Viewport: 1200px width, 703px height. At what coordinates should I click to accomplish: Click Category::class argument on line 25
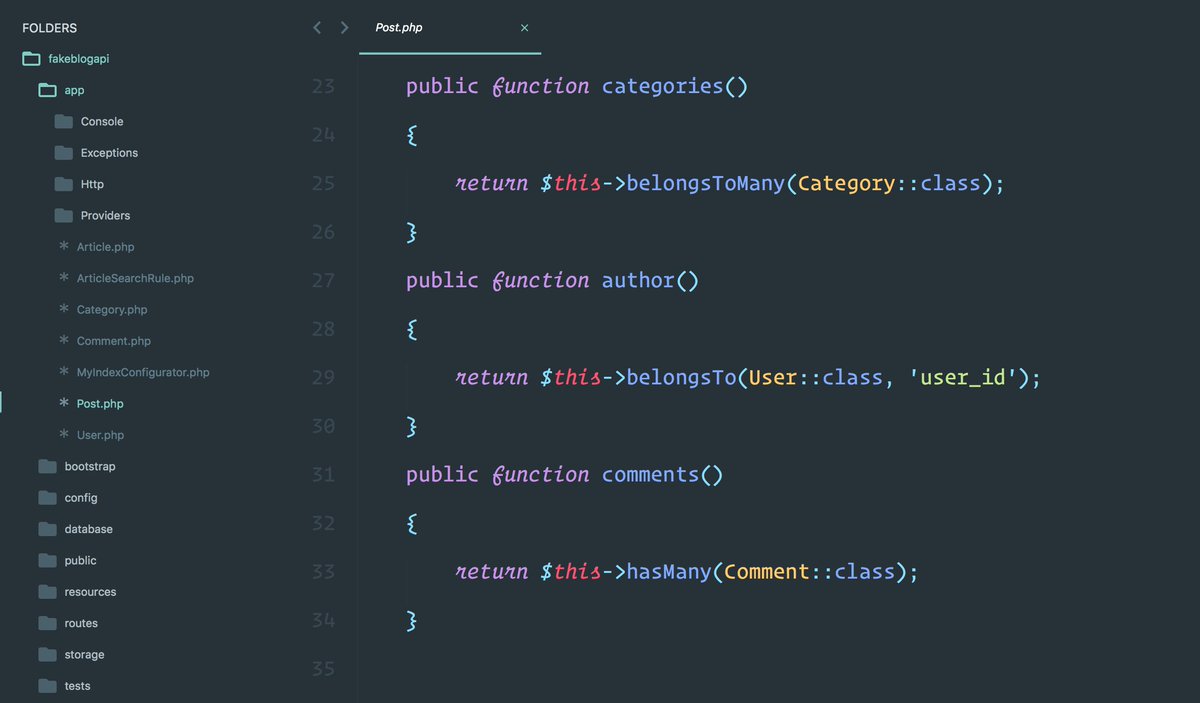tap(889, 183)
